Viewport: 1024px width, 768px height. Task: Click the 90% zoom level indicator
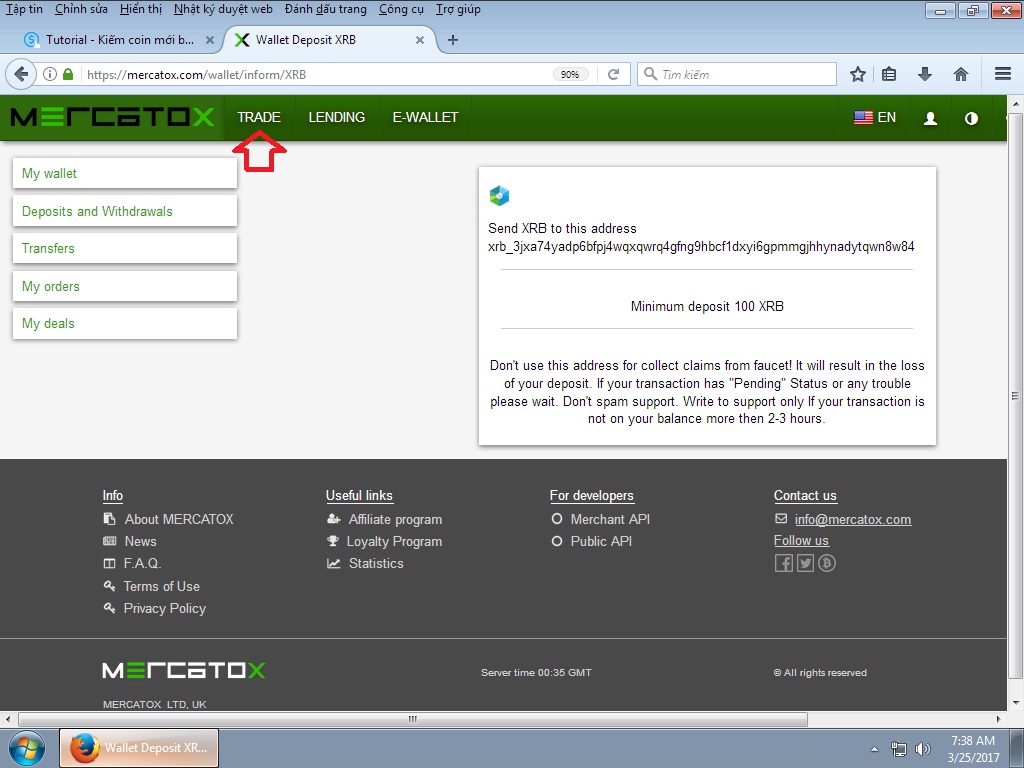(569, 74)
